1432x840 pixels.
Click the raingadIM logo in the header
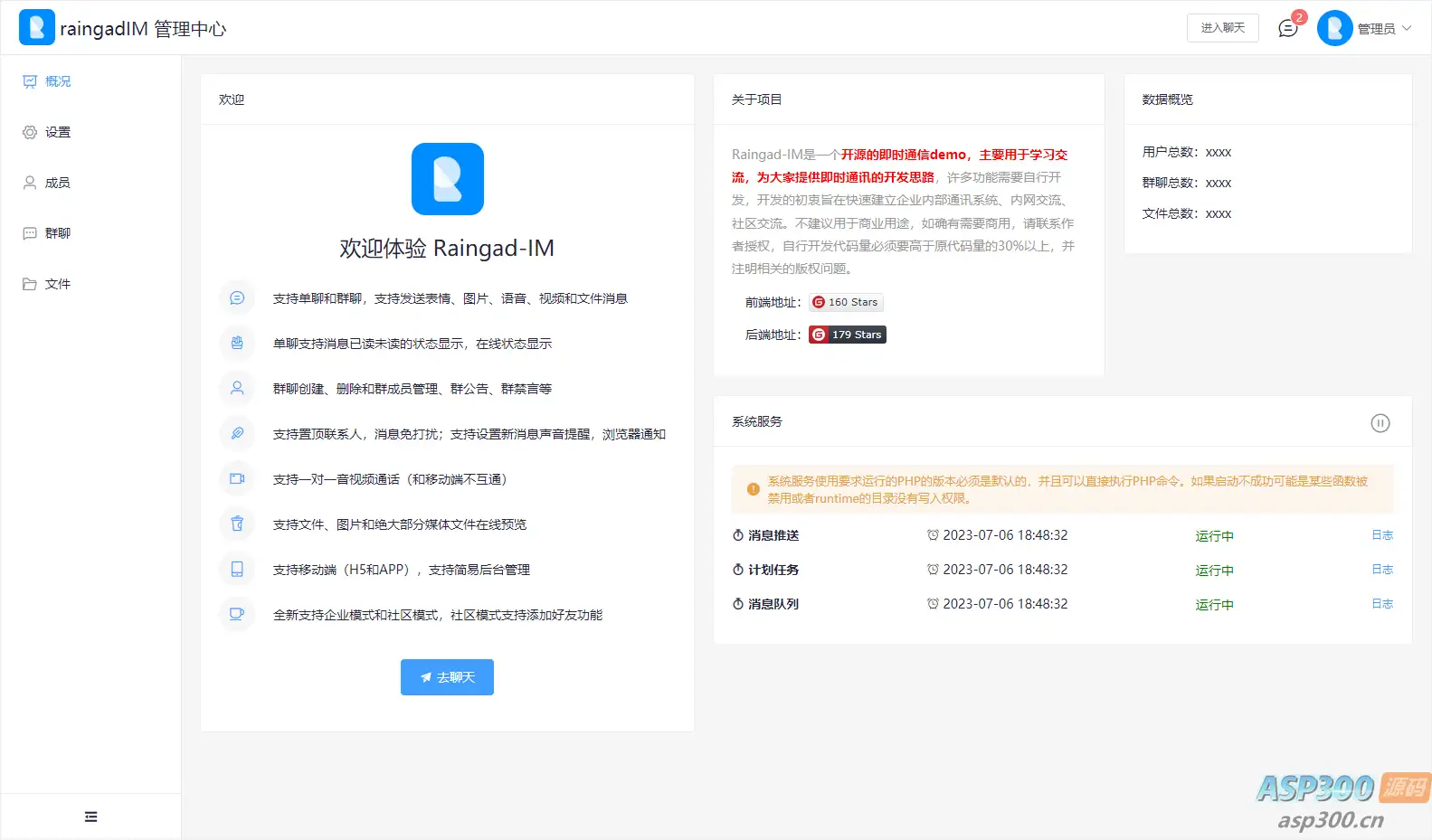click(x=37, y=28)
